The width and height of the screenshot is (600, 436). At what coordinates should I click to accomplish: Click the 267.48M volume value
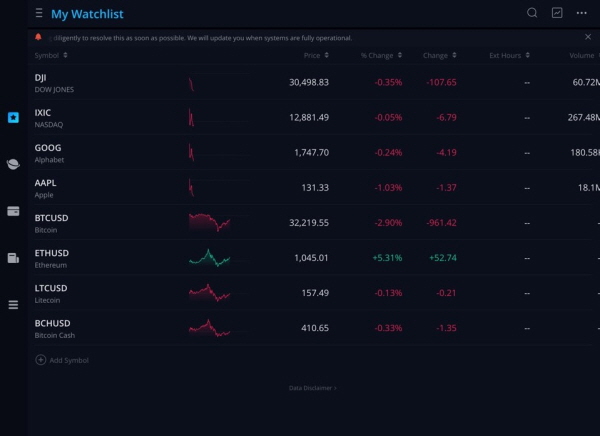(x=584, y=118)
